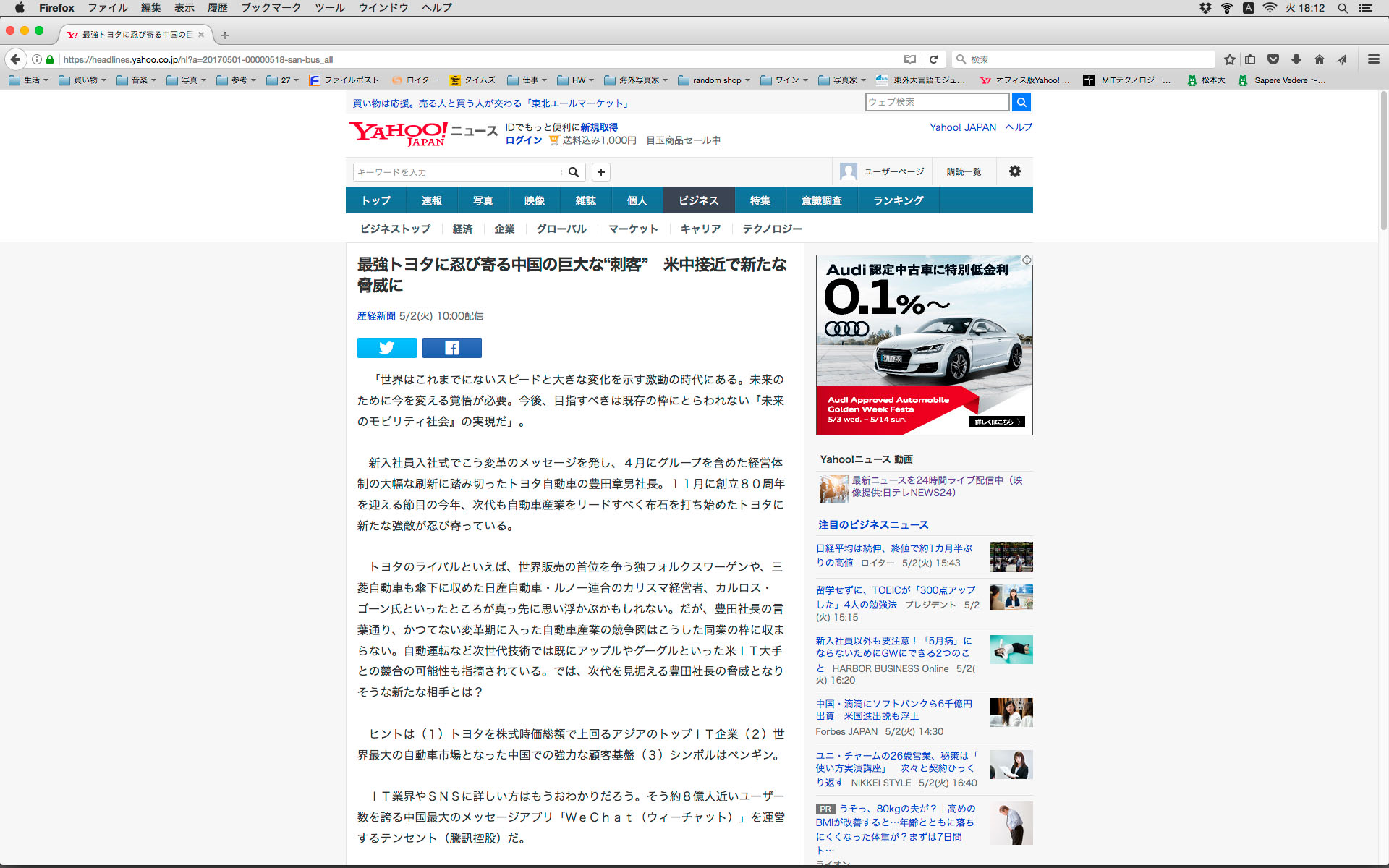The image size is (1389, 868).
Task: Share article with Facebook icon button
Action: [x=451, y=348]
